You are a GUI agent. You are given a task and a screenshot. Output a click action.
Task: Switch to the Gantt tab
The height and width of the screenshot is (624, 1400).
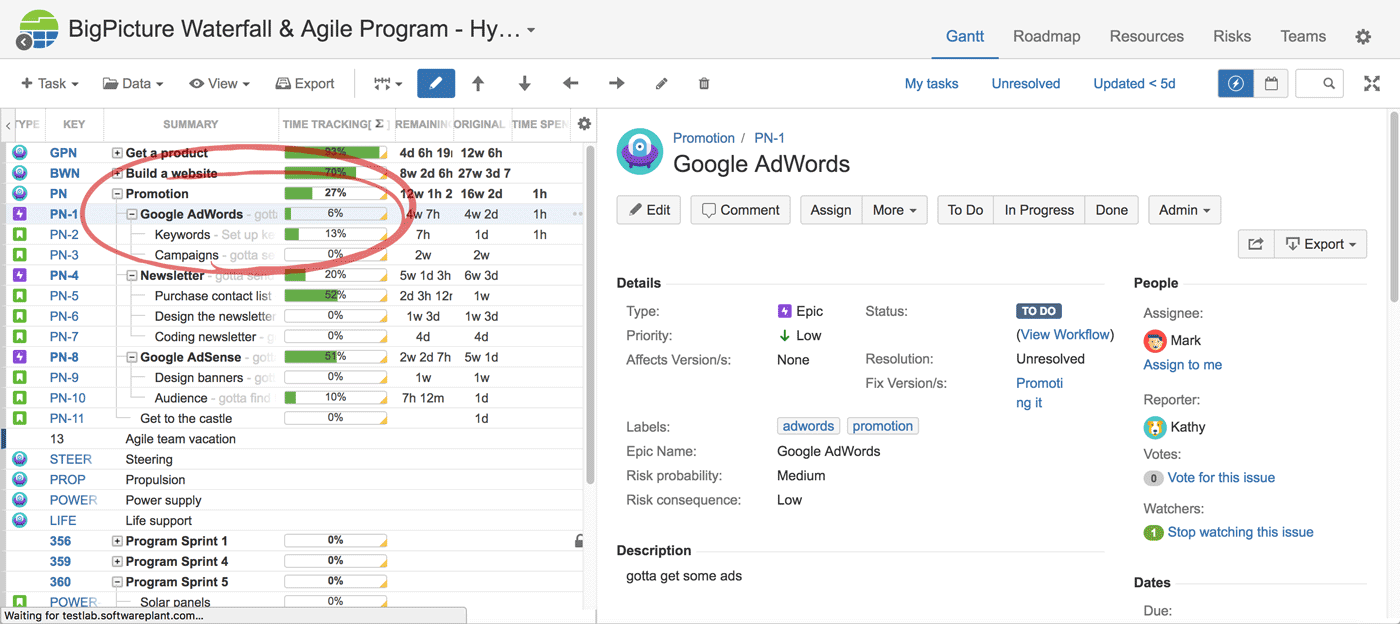965,36
